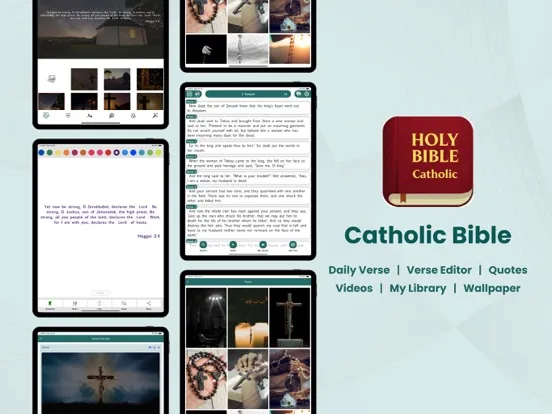
Task: Select hands holding cross wallpaper in lower tablet
Action: (248, 379)
